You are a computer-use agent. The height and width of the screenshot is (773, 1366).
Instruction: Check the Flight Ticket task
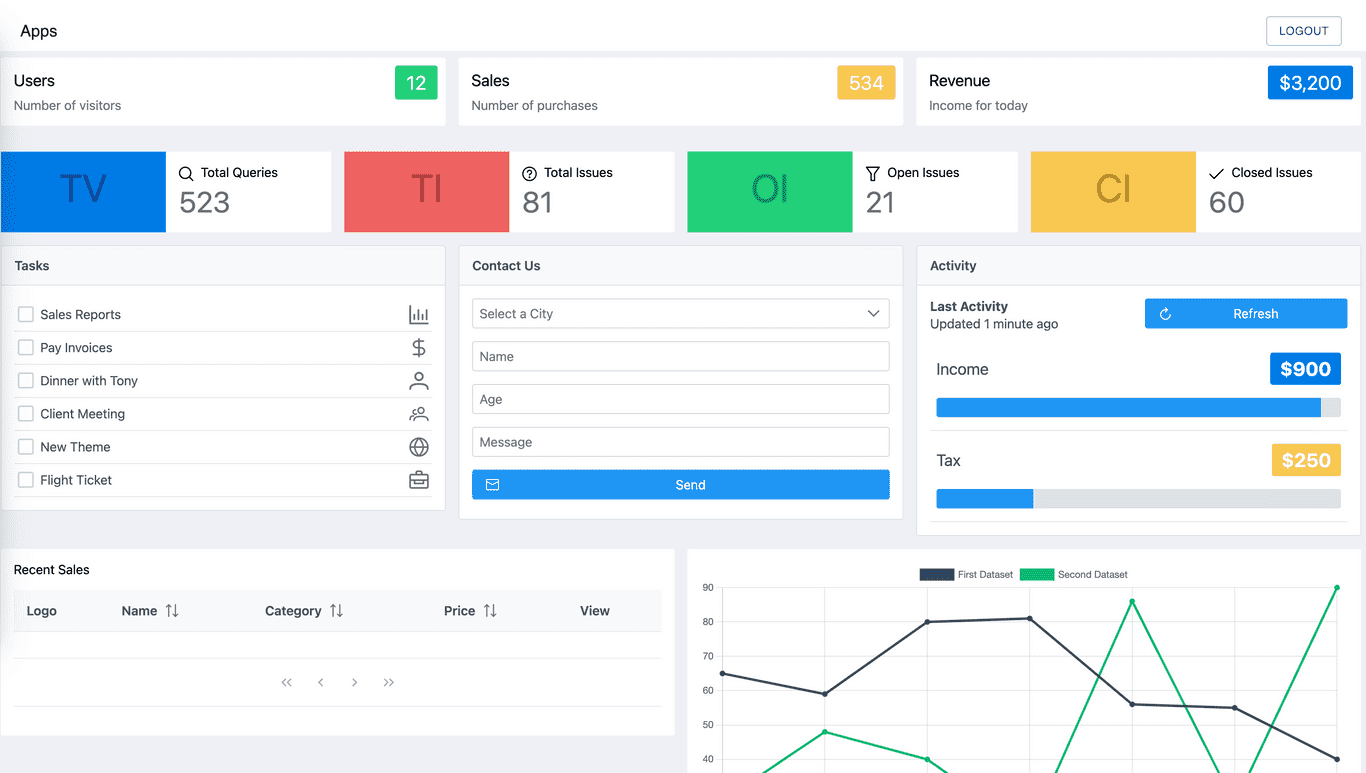(26, 479)
